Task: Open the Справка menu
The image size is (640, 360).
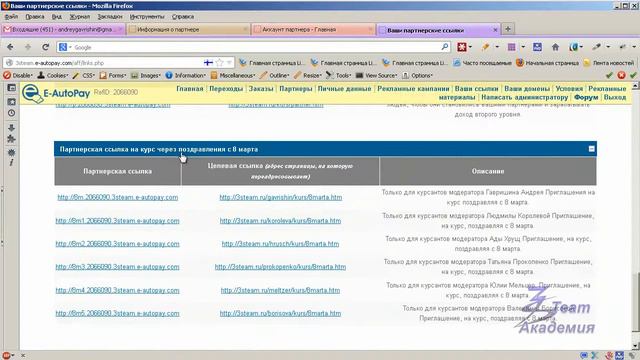Action: pos(183,17)
